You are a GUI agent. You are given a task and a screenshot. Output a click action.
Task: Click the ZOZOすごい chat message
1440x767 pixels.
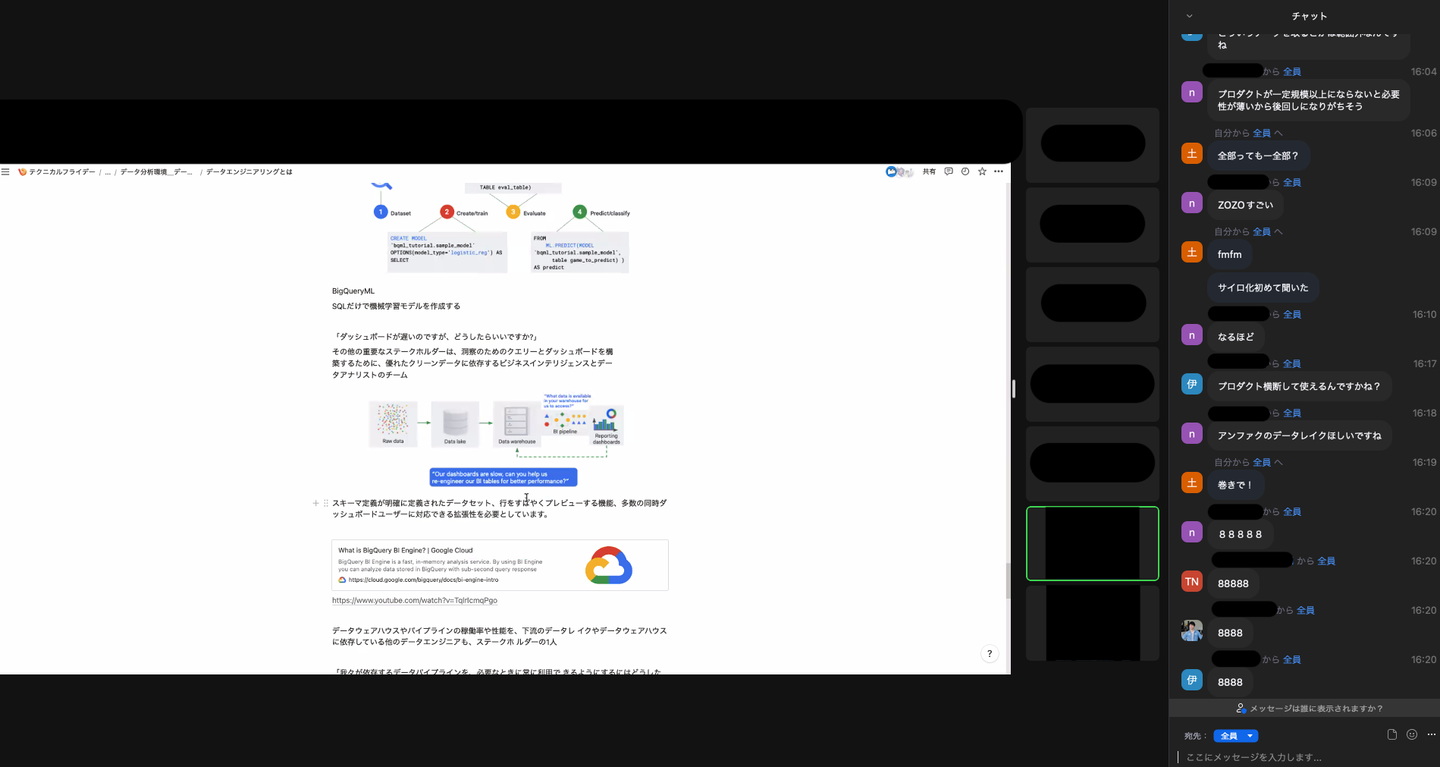pyautogui.click(x=1245, y=204)
